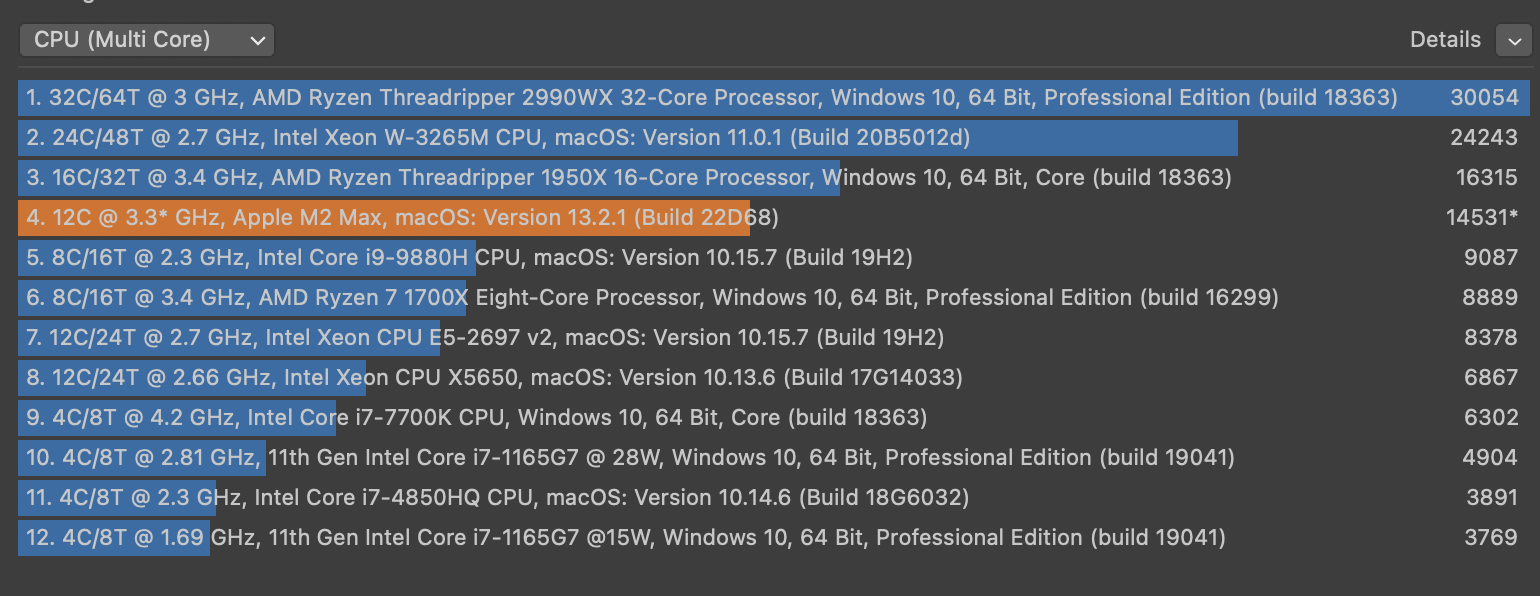Viewport: 1540px width, 596px height.
Task: Click the Details label
Action: 1445,40
